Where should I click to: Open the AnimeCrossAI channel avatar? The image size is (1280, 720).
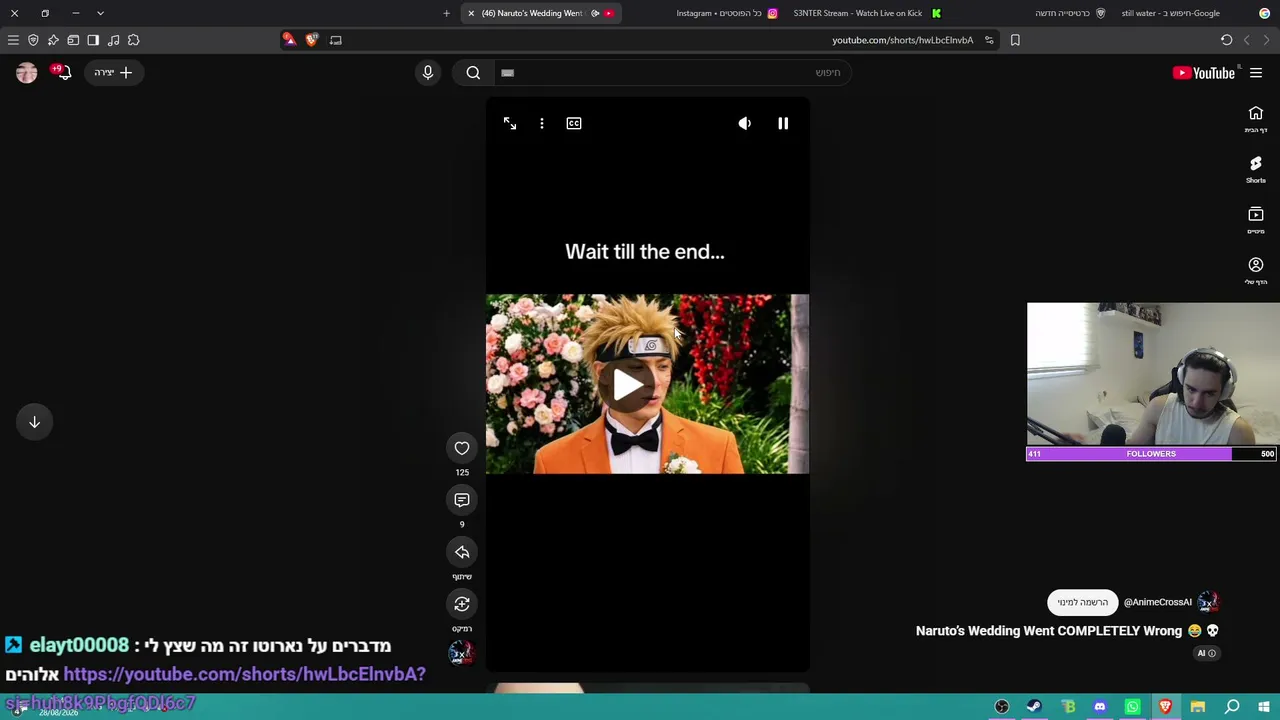1208,602
